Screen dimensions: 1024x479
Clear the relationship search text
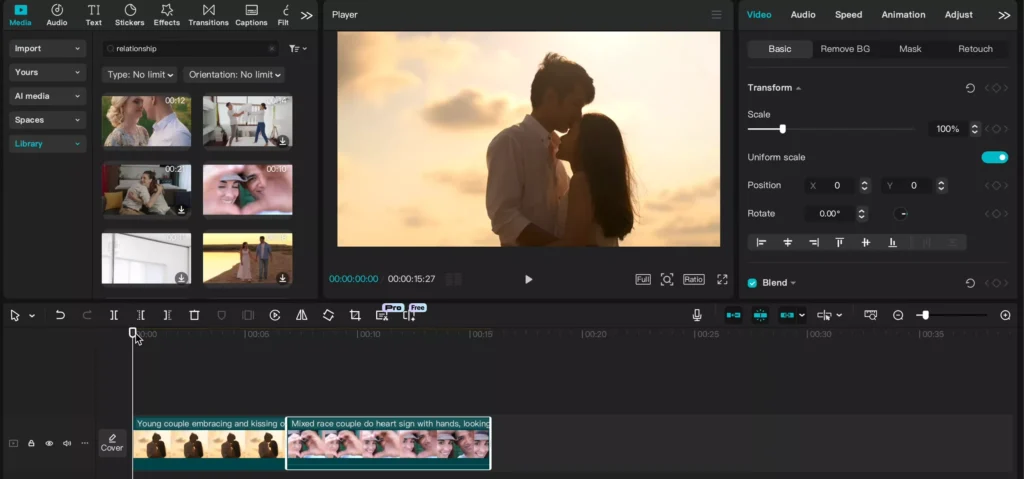click(x=272, y=48)
